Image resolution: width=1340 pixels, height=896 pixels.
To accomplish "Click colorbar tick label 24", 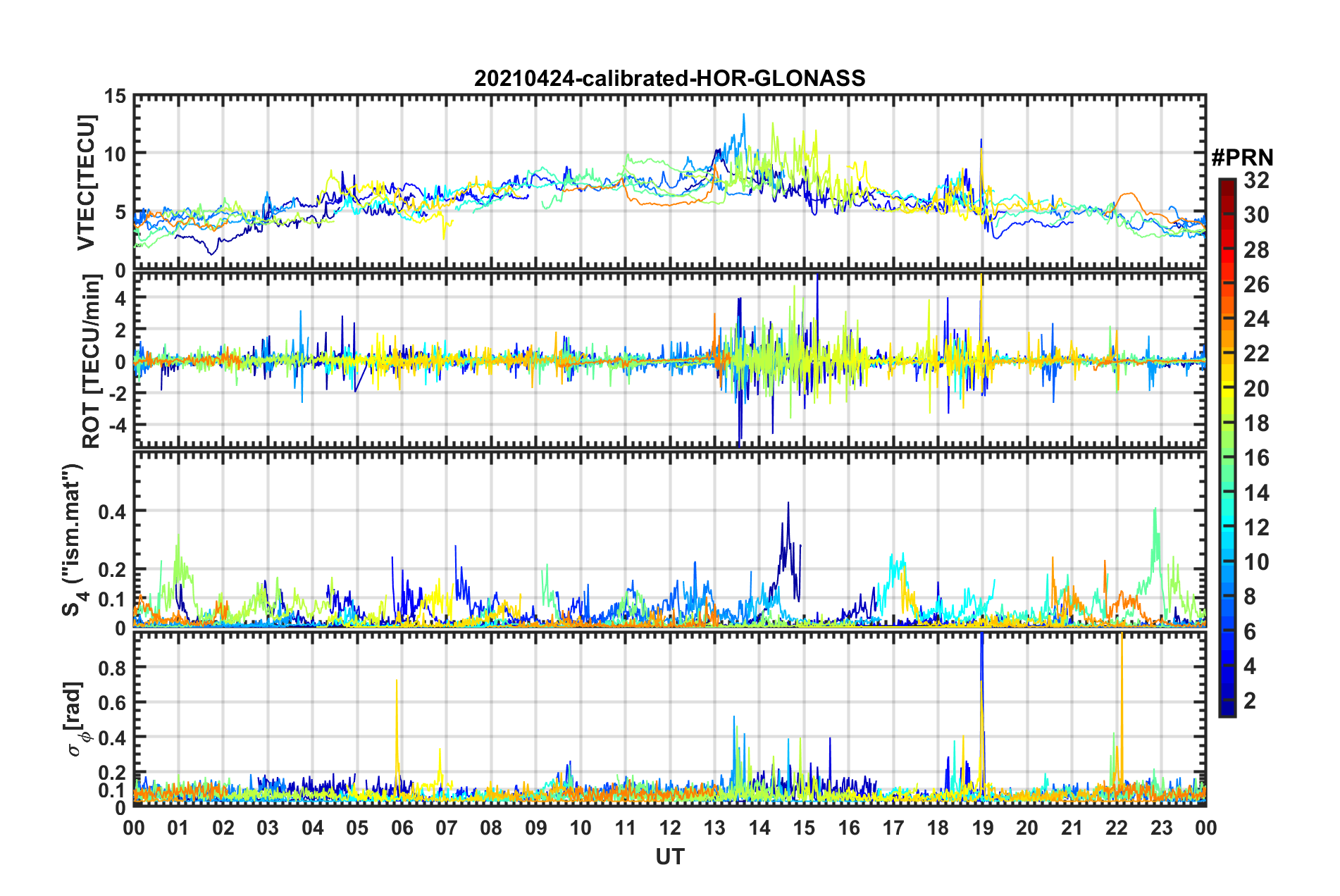I will coord(1256,319).
